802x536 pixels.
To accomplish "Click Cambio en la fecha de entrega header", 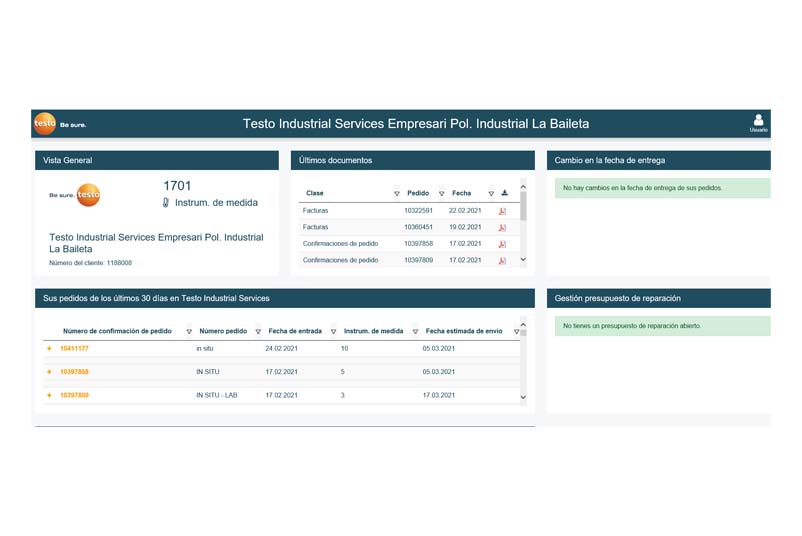I will pyautogui.click(x=659, y=160).
